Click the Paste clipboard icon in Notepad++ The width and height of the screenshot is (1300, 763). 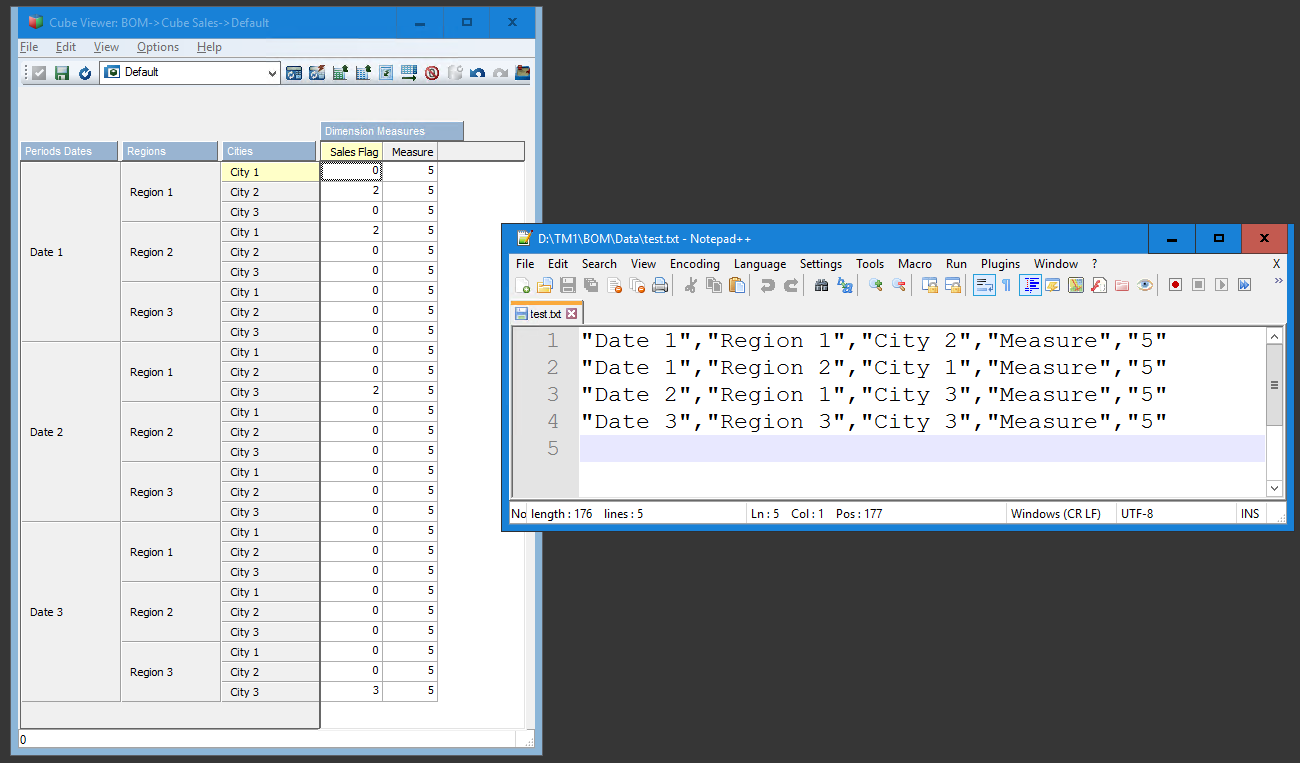[x=737, y=285]
